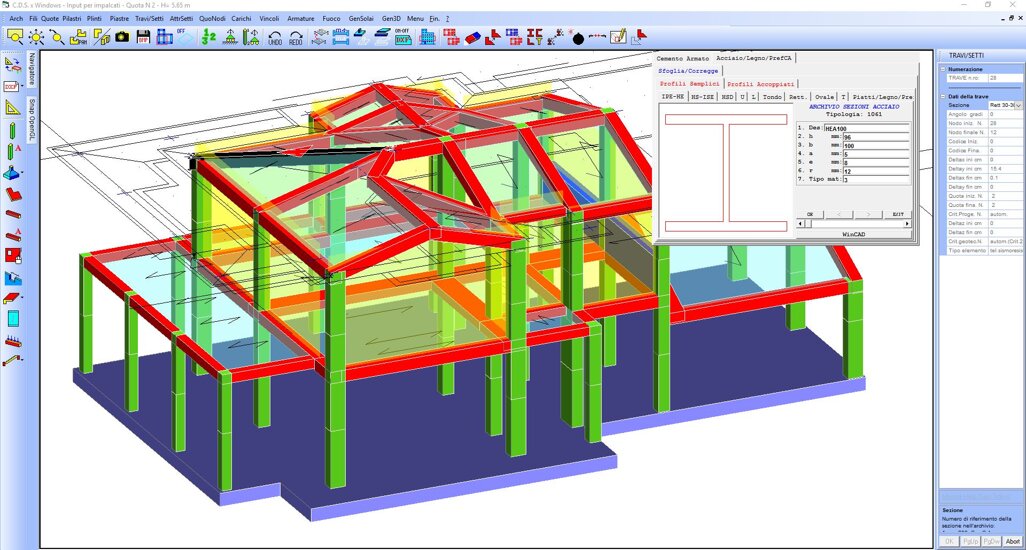1026x550 pixels.
Task: Select the Profili Accoppiati tab
Action: tap(761, 84)
